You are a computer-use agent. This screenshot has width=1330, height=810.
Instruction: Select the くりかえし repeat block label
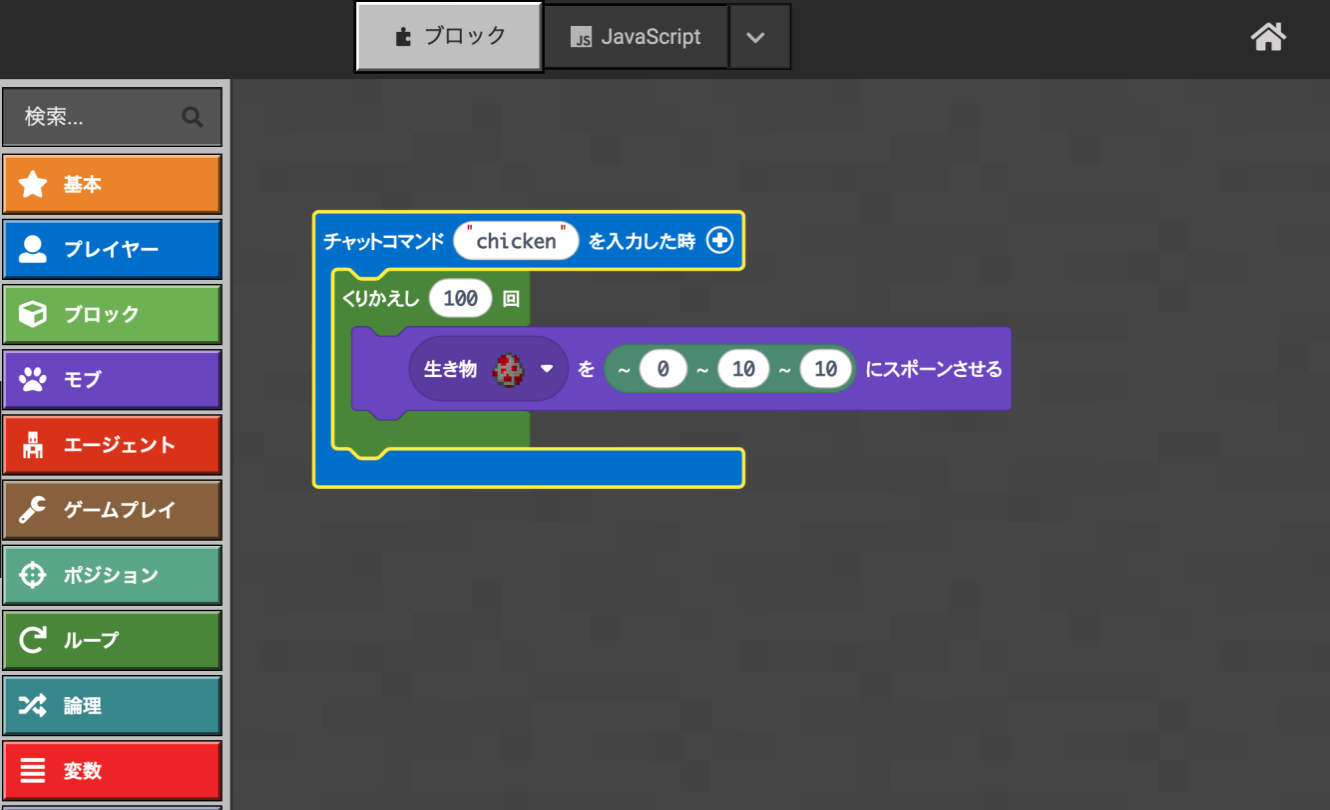click(x=381, y=298)
